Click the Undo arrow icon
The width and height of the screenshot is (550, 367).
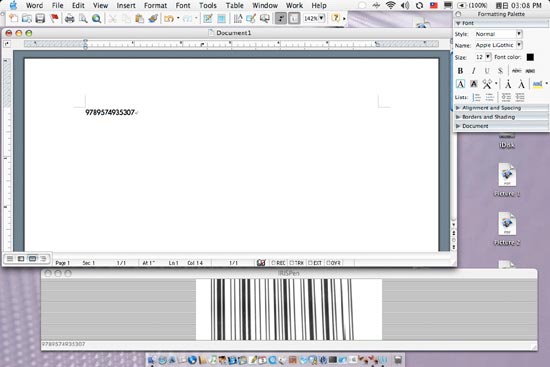pos(169,18)
